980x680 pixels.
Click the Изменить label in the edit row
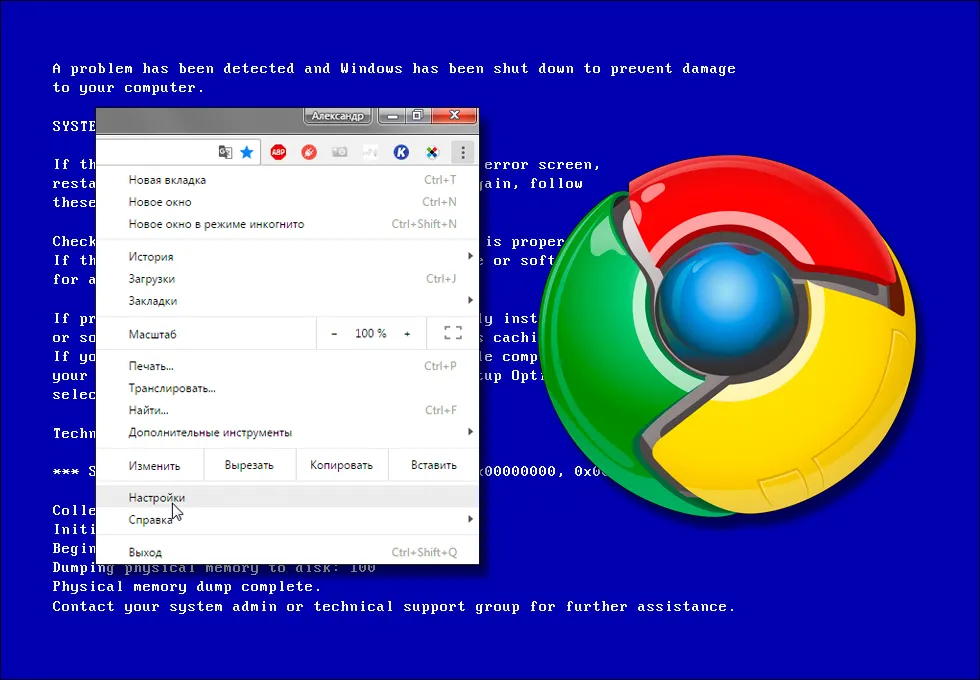(154, 466)
